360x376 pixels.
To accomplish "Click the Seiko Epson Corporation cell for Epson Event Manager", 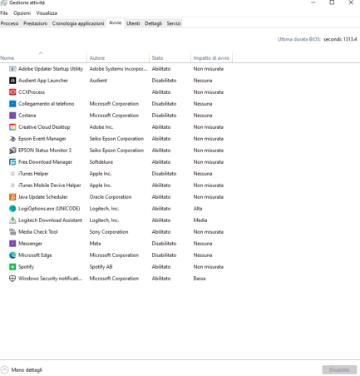I will (116, 139).
